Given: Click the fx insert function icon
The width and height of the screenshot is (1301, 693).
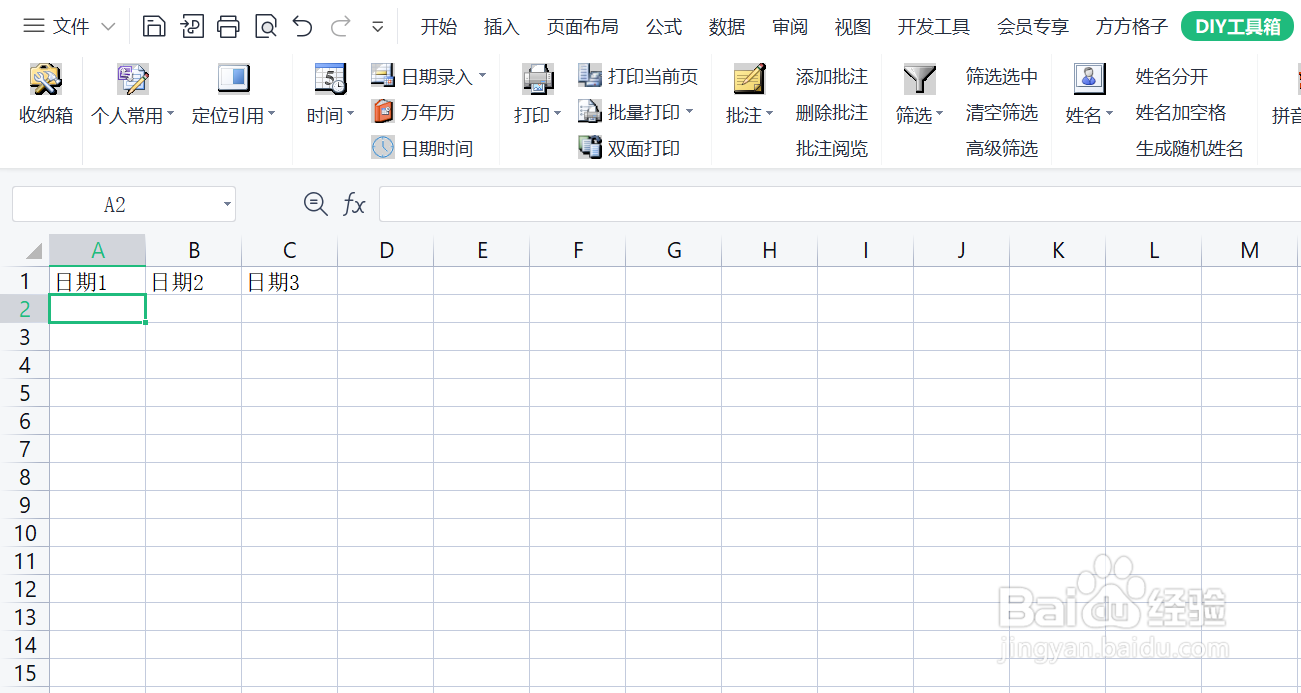Looking at the screenshot, I should (x=354, y=205).
